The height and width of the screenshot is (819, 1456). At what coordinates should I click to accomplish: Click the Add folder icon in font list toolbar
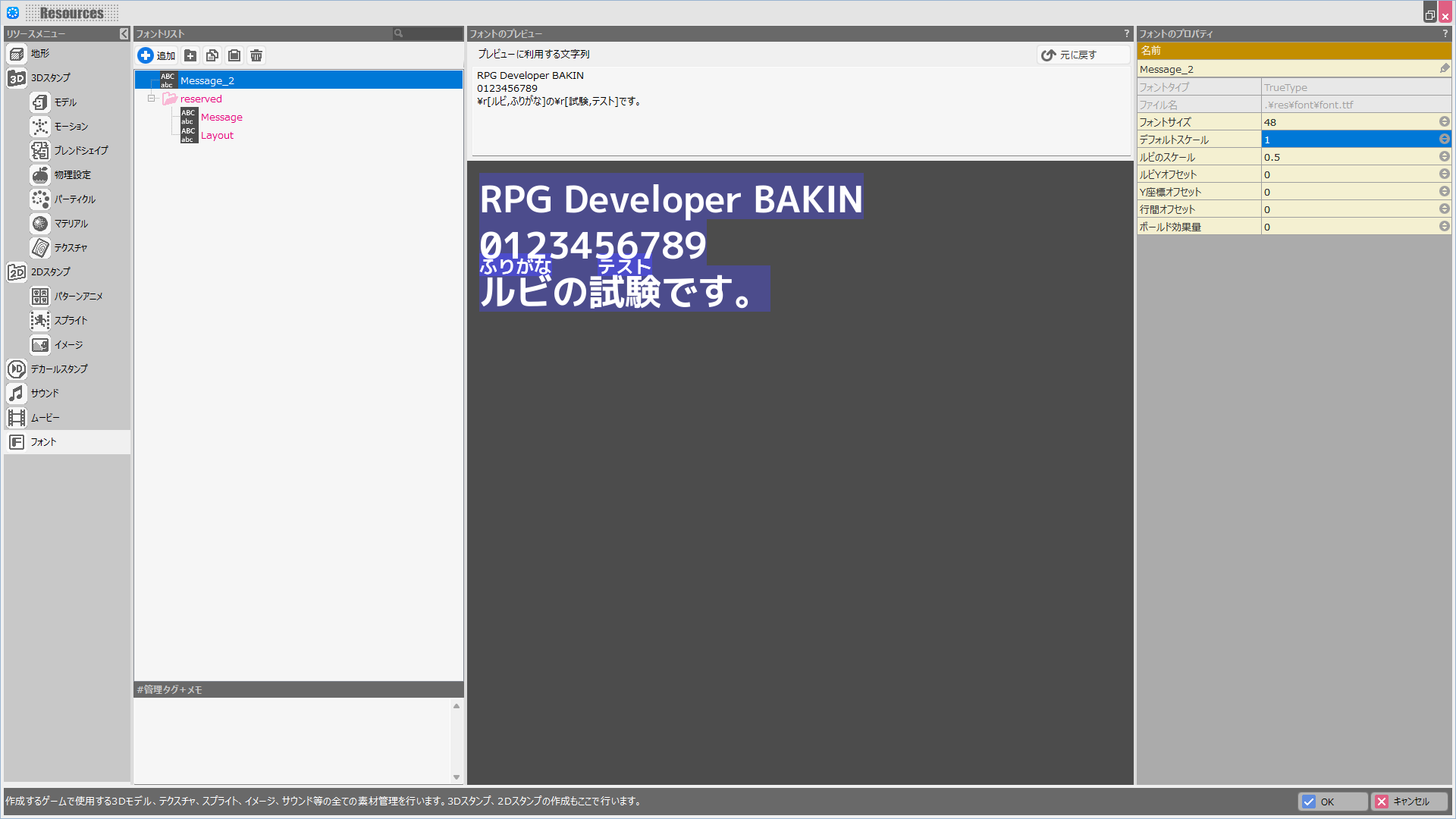190,55
